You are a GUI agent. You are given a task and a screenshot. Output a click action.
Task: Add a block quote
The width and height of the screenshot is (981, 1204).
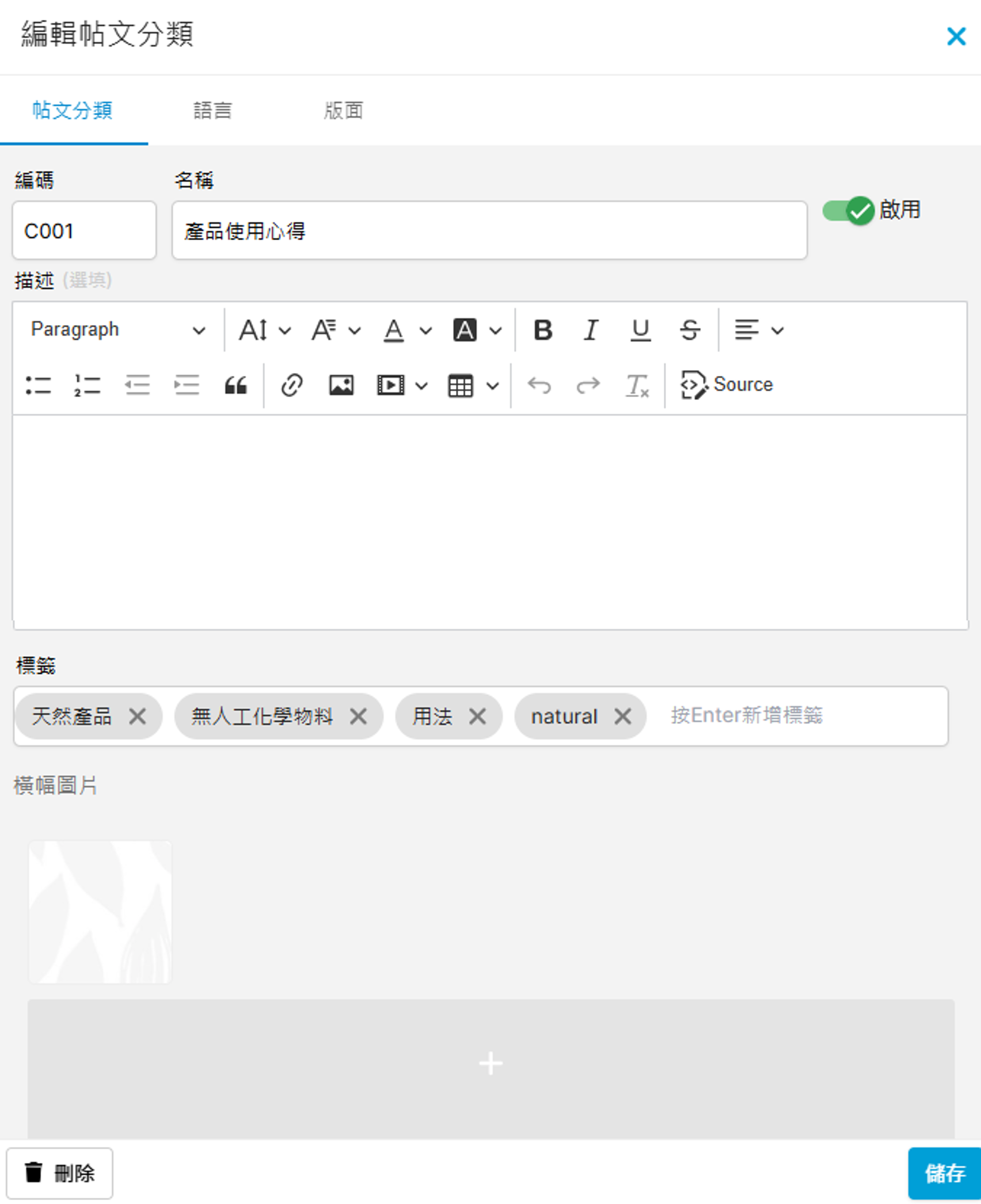[235, 385]
